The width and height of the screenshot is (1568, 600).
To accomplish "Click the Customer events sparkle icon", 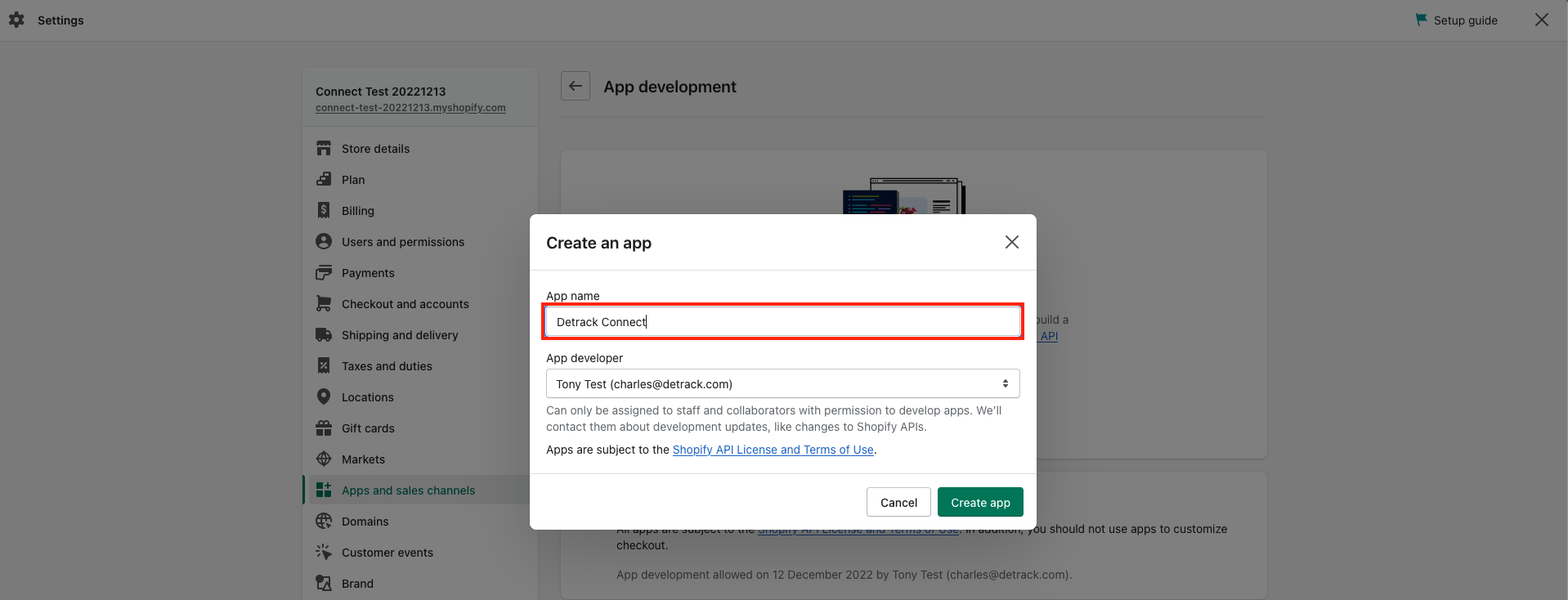I will tap(324, 552).
